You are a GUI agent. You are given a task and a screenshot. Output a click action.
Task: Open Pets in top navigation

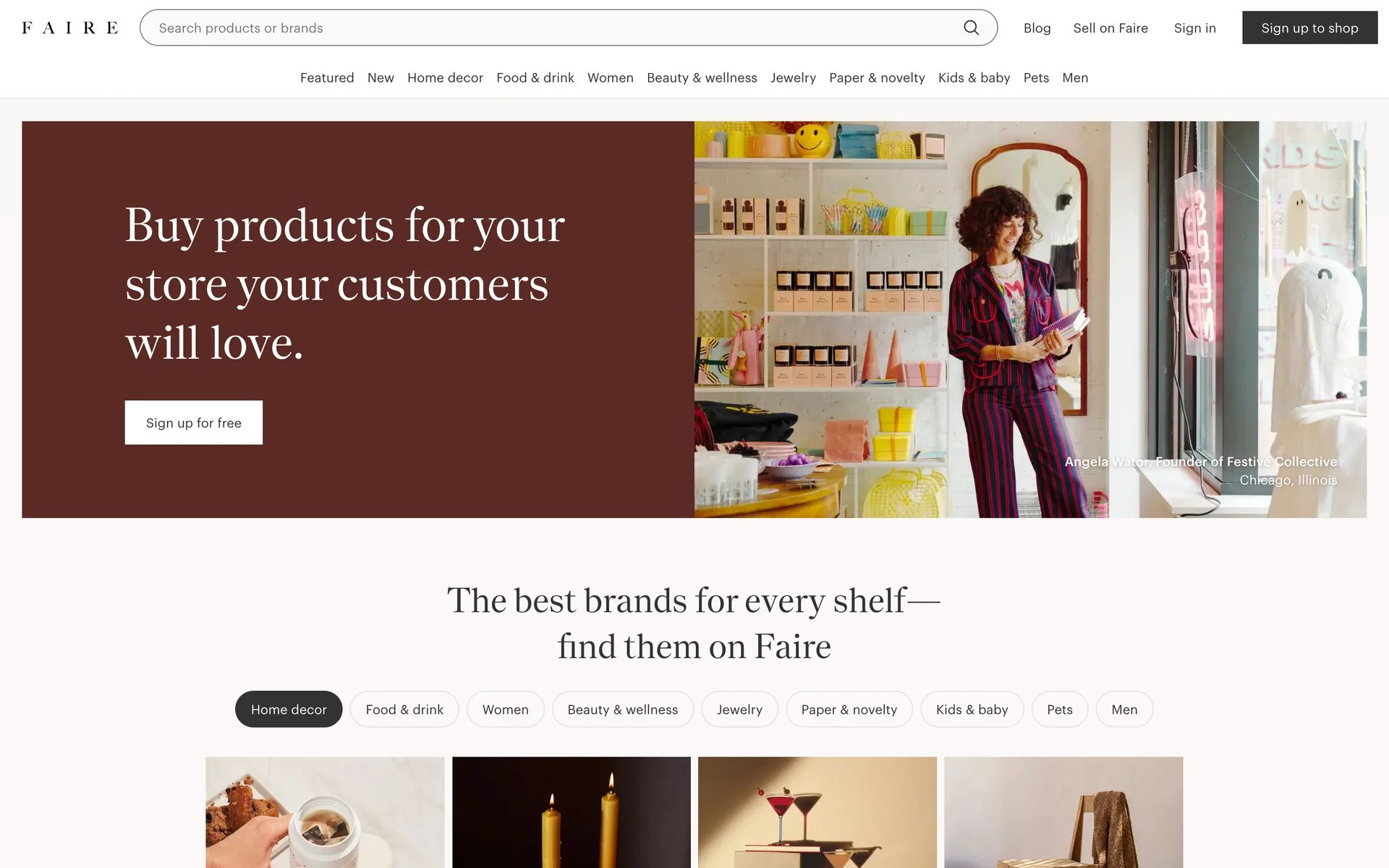(1036, 77)
